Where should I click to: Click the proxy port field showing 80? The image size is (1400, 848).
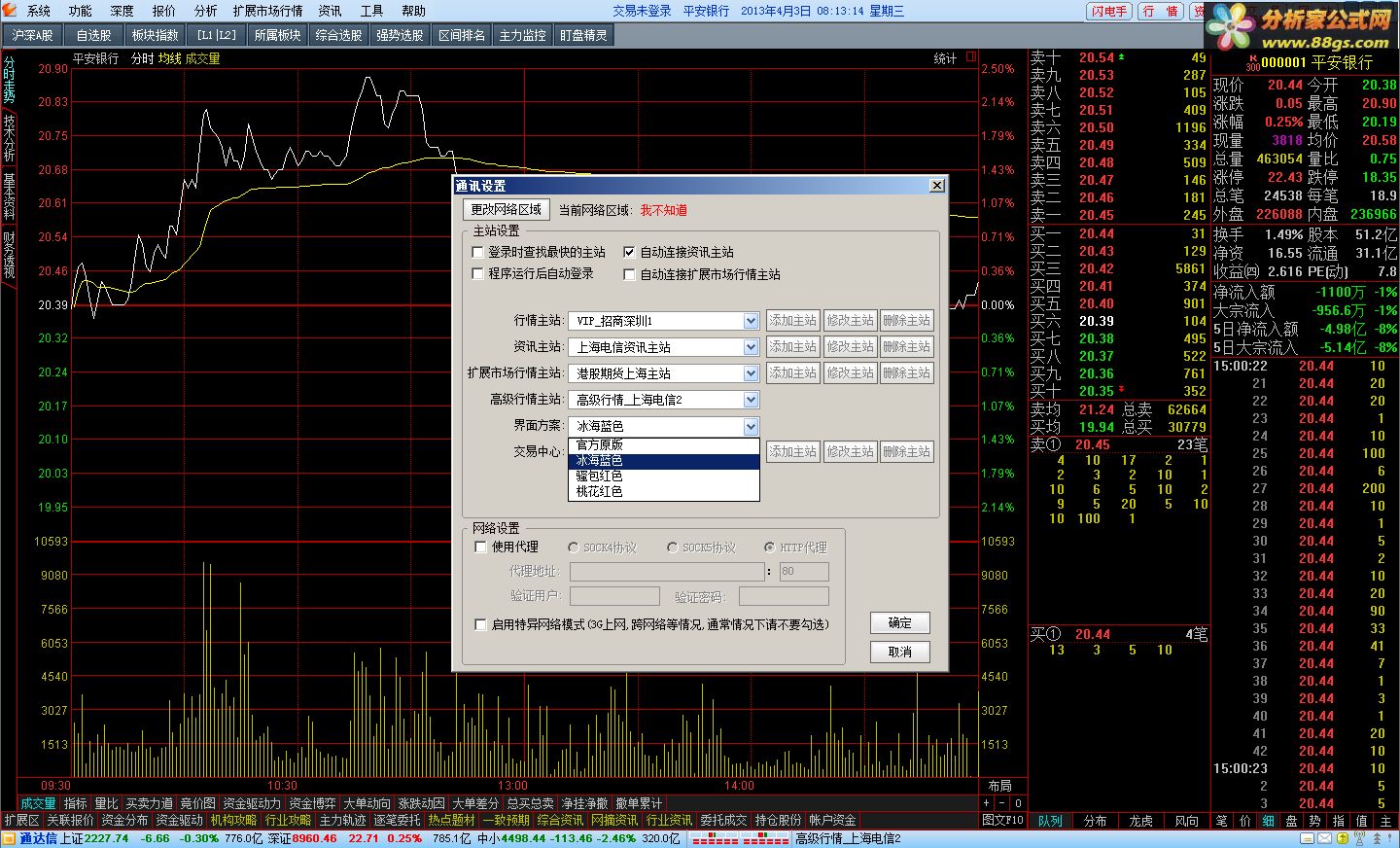pyautogui.click(x=804, y=572)
